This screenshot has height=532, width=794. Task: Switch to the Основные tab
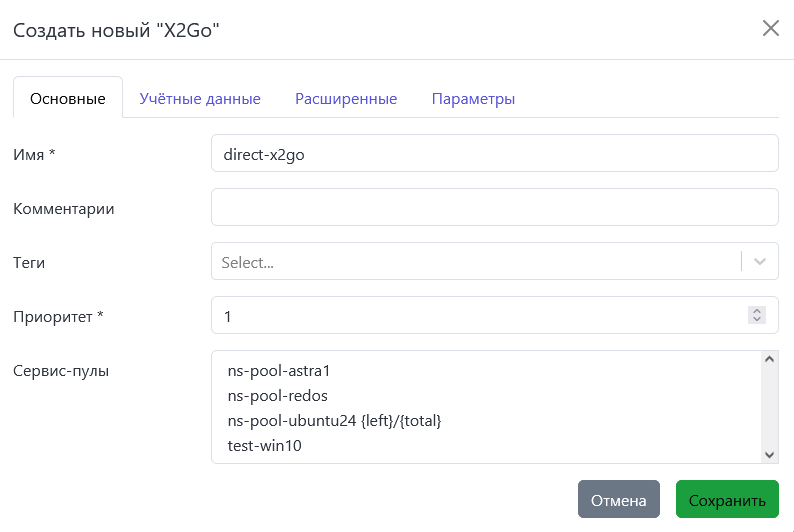67,99
